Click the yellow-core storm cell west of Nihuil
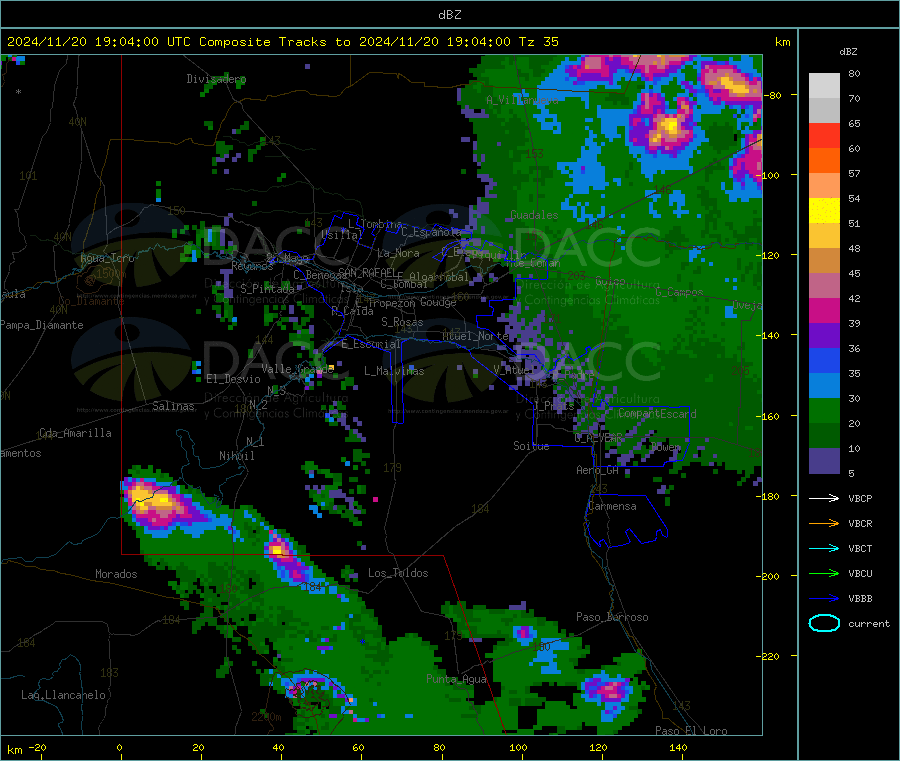900x761 pixels. point(154,500)
